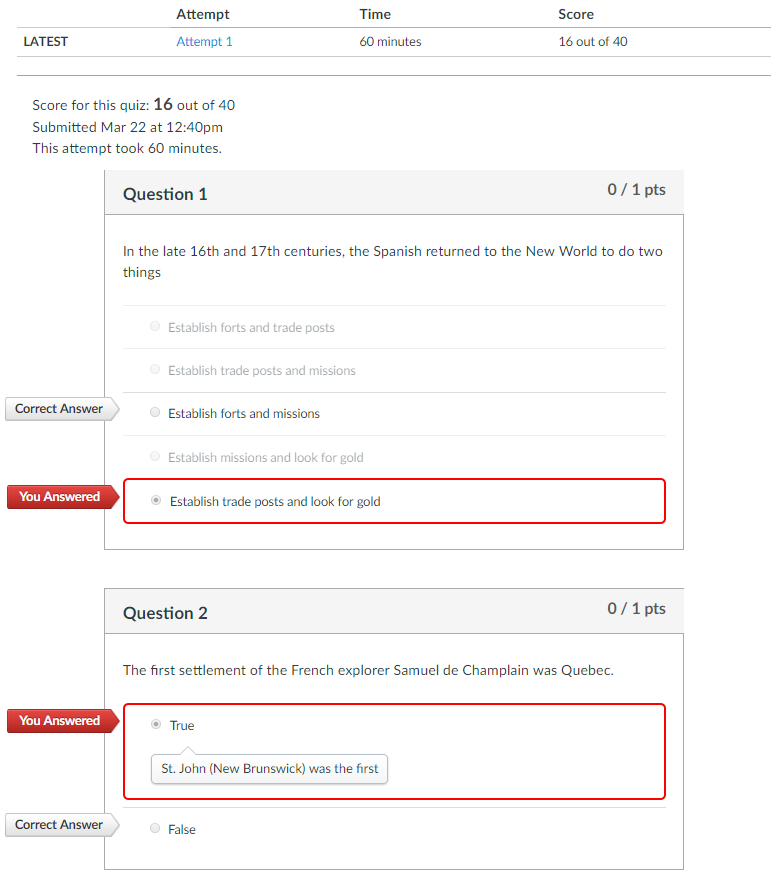Click the Question 2 heading
The height and width of the screenshot is (888, 774).
pyautogui.click(x=165, y=613)
